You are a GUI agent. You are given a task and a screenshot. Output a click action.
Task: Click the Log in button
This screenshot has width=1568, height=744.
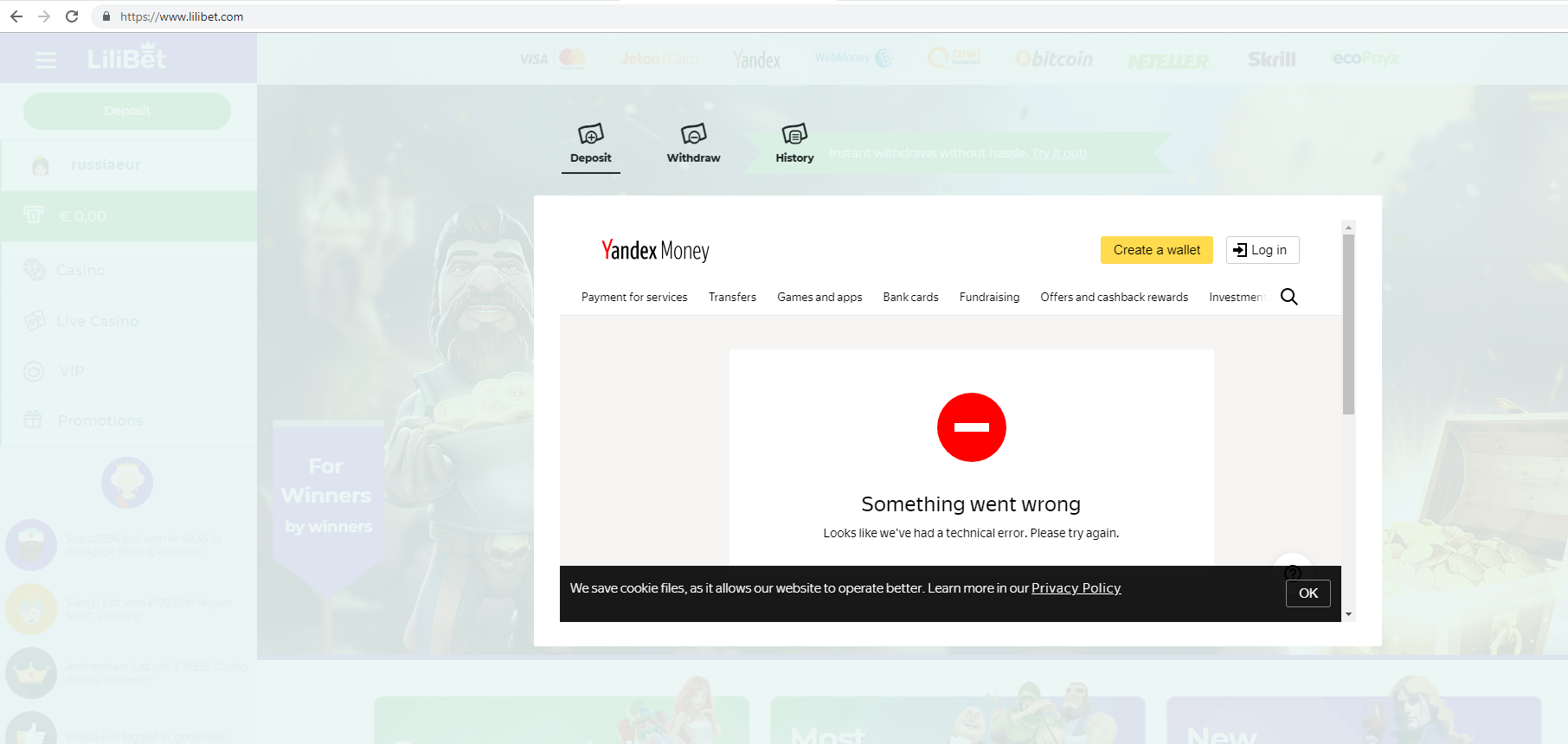click(1263, 250)
